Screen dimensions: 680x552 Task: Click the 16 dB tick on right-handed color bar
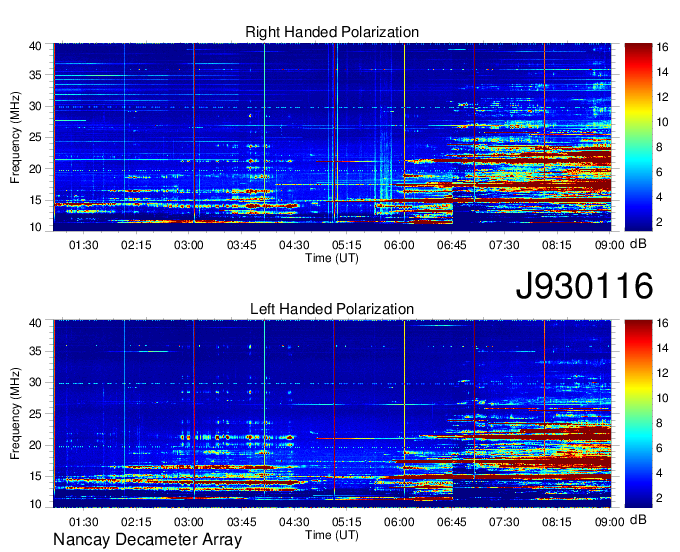662,47
